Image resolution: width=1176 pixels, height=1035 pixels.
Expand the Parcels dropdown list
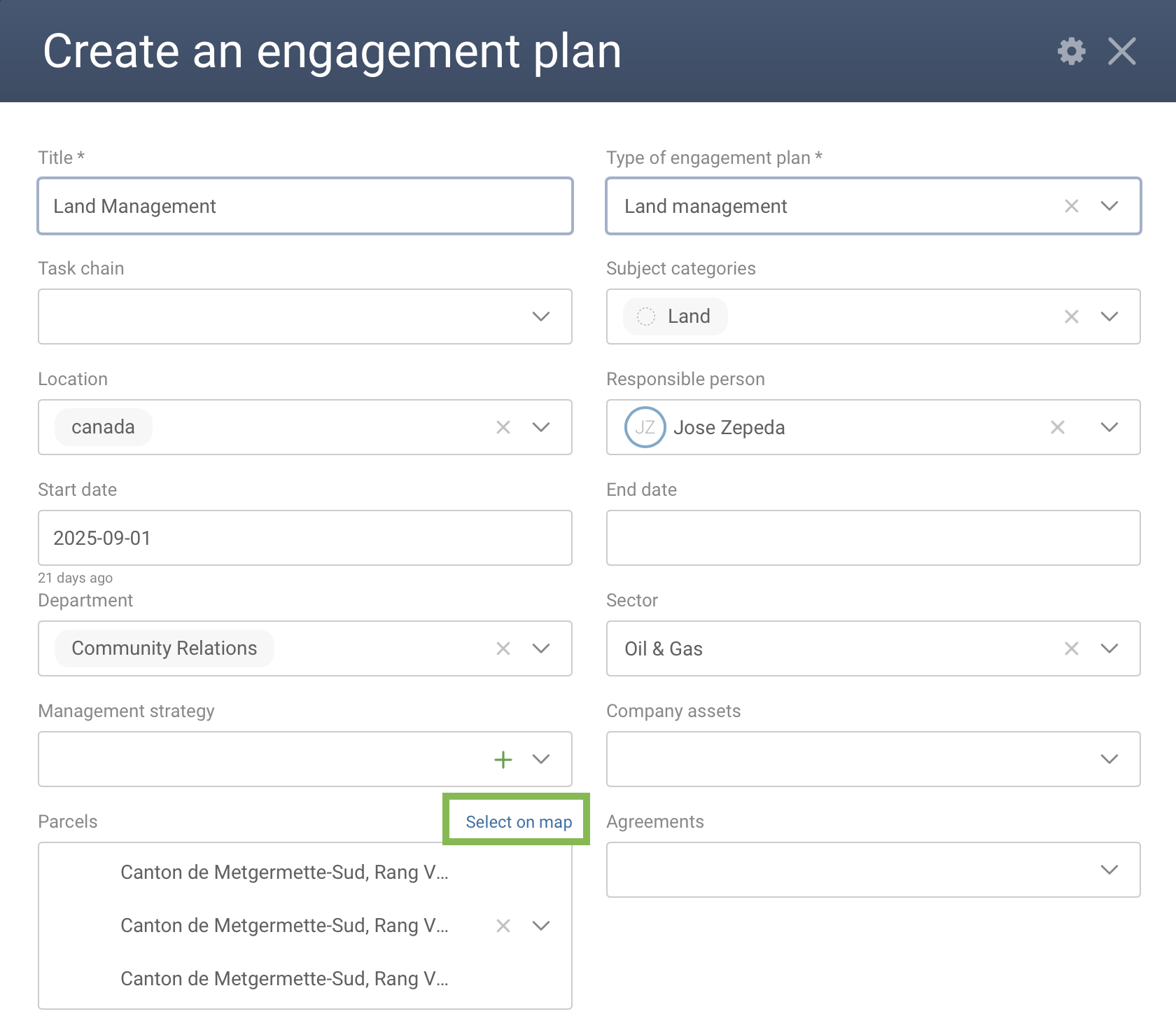(540, 926)
